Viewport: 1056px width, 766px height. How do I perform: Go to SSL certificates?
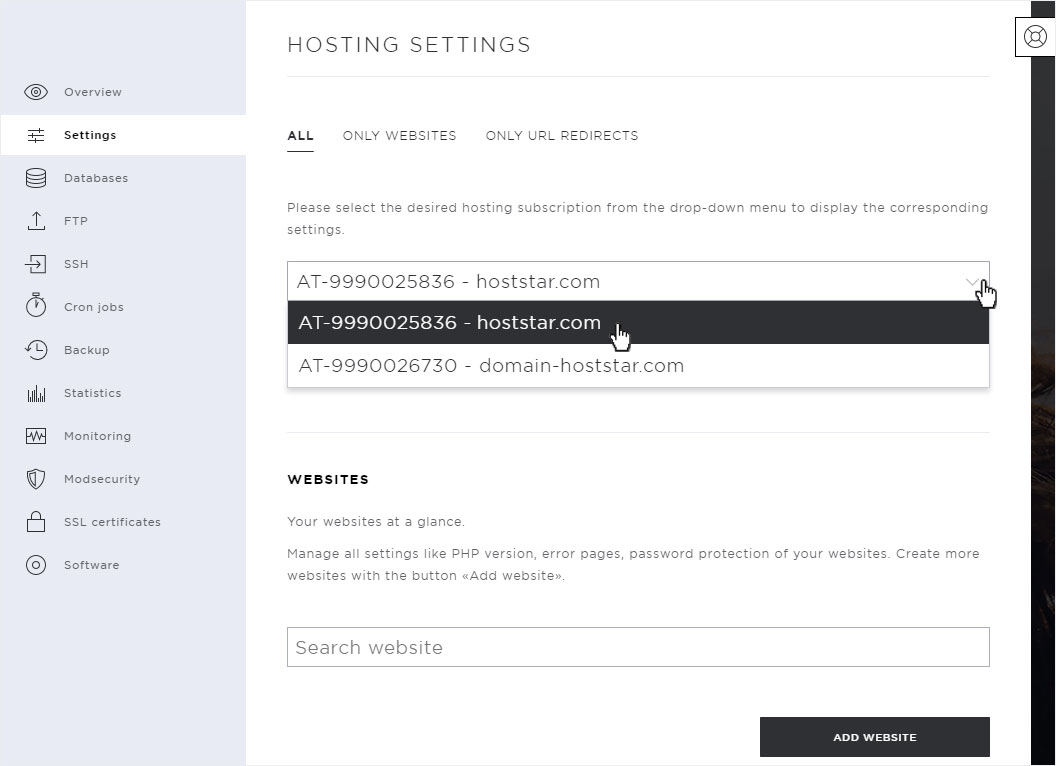pos(123,522)
